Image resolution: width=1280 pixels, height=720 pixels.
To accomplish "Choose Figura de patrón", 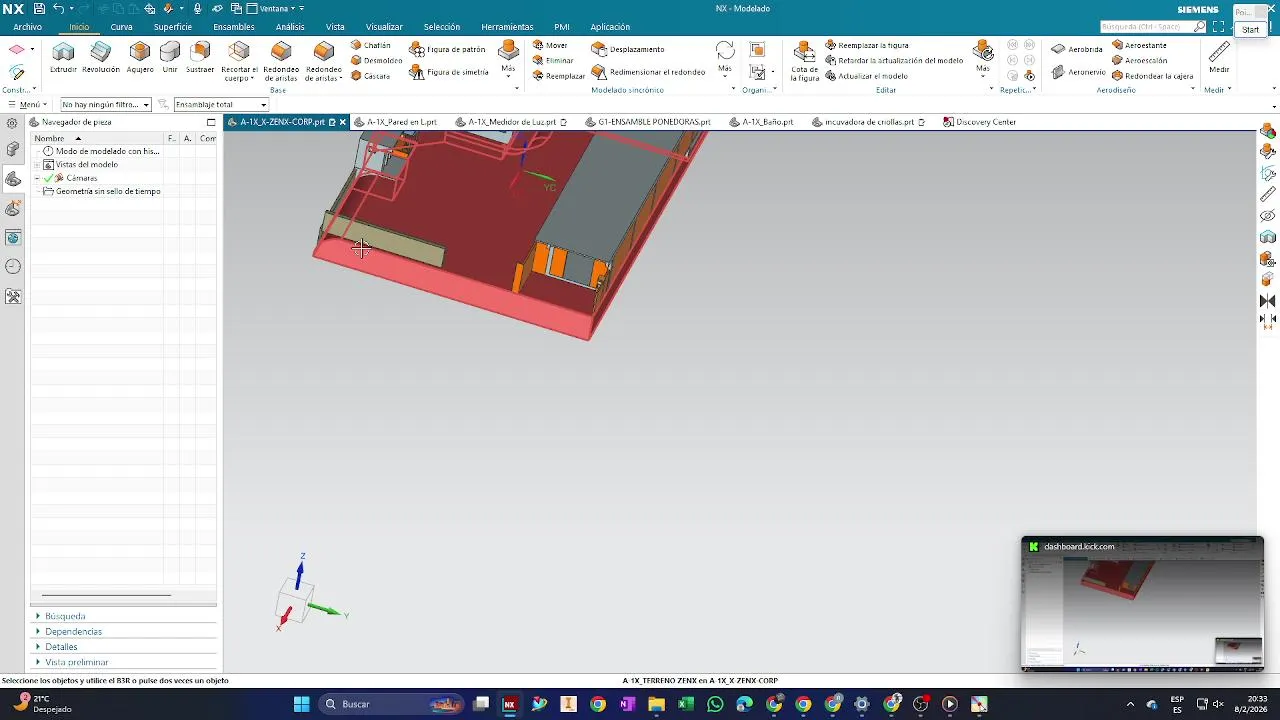I will pos(447,49).
